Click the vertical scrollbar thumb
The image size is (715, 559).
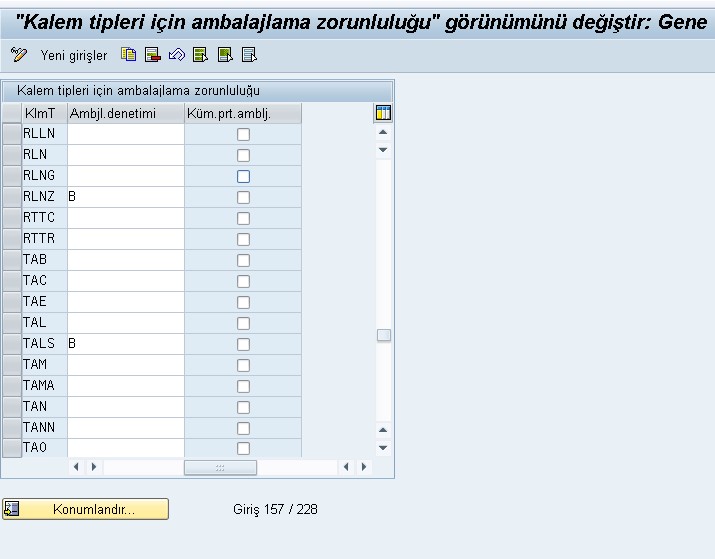[383, 336]
